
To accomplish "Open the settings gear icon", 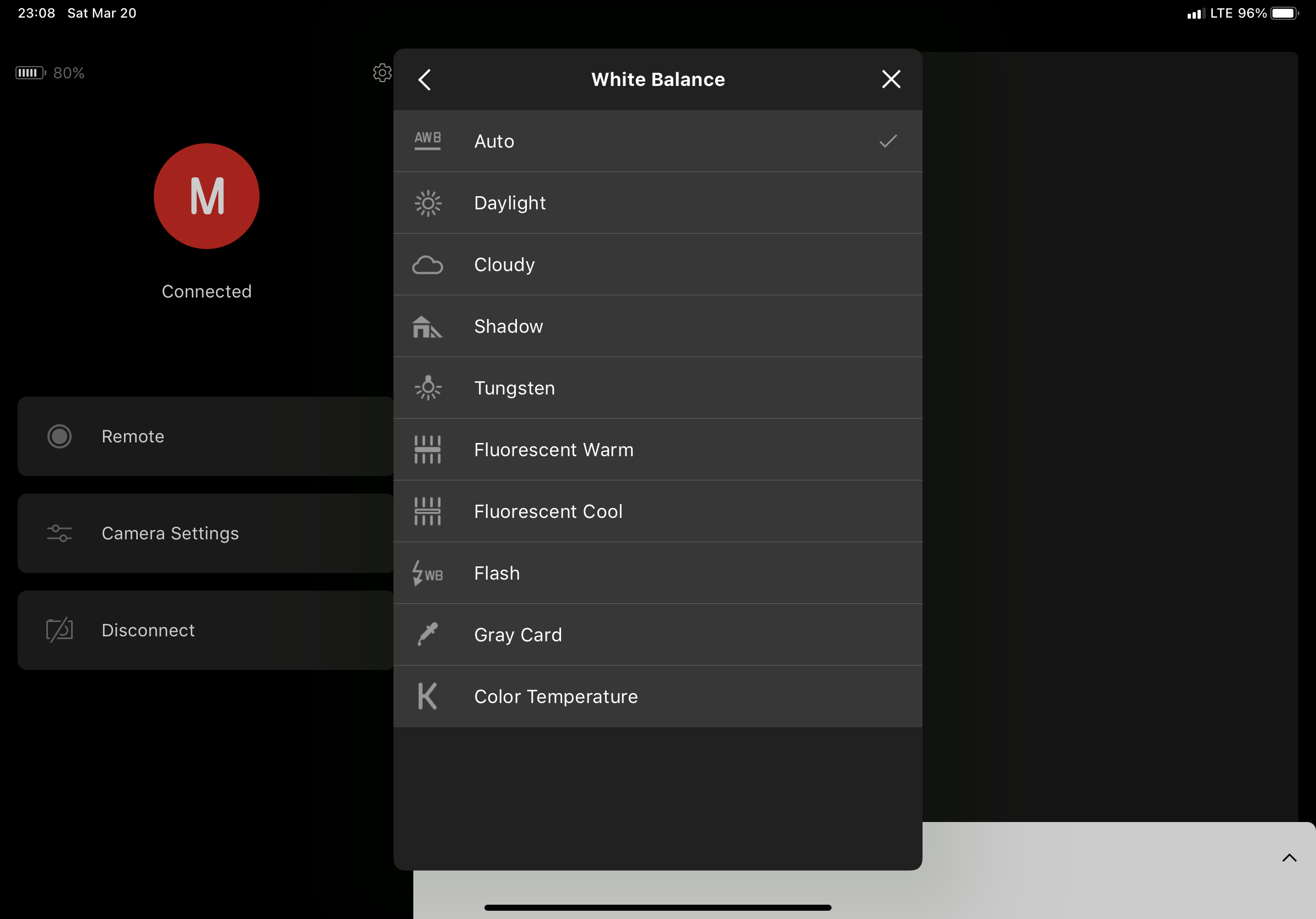I will 382,73.
